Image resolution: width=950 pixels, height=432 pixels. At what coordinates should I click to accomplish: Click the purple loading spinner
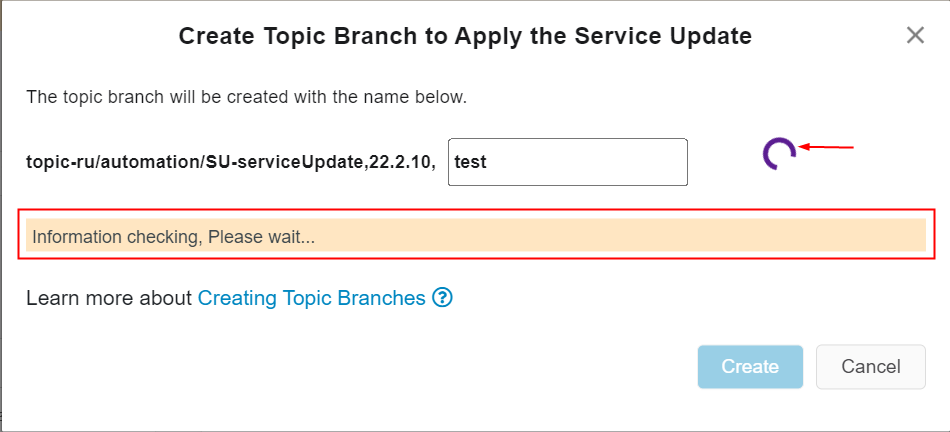click(x=779, y=153)
